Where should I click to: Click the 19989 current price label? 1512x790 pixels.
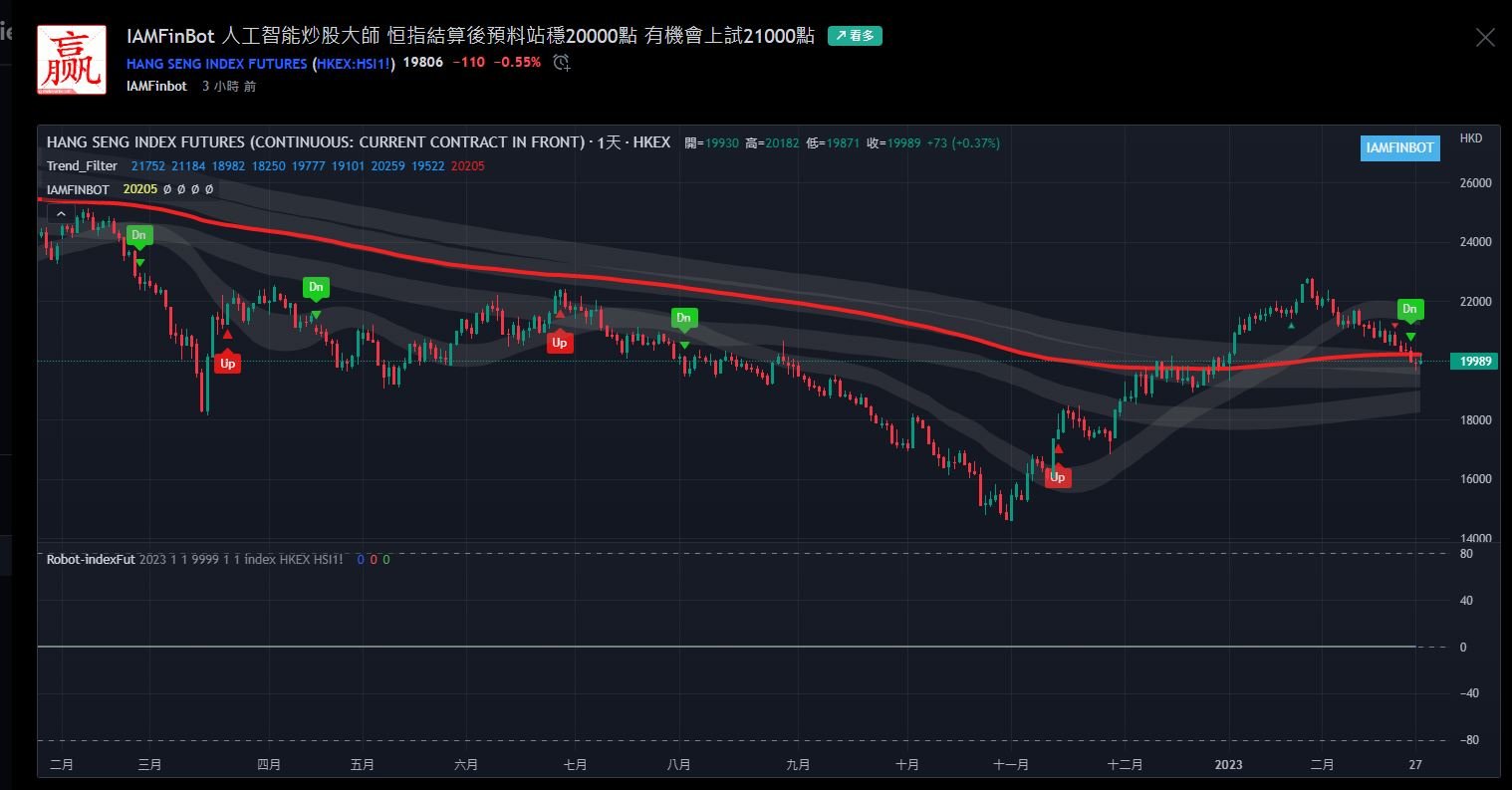[1475, 361]
